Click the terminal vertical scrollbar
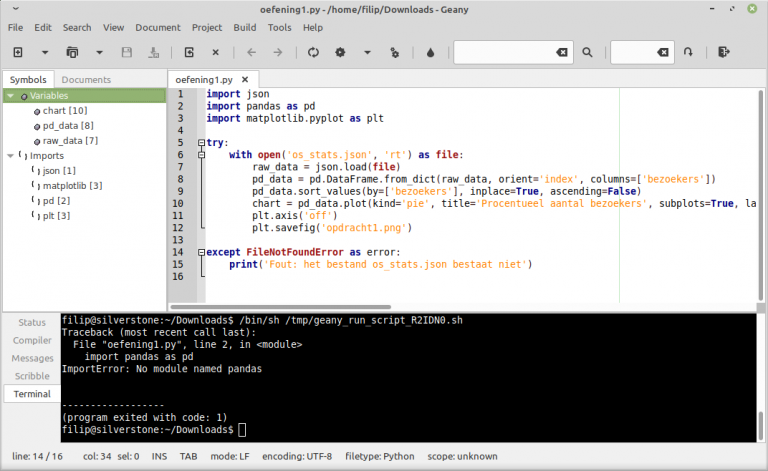This screenshot has width=768, height=471. click(x=761, y=426)
